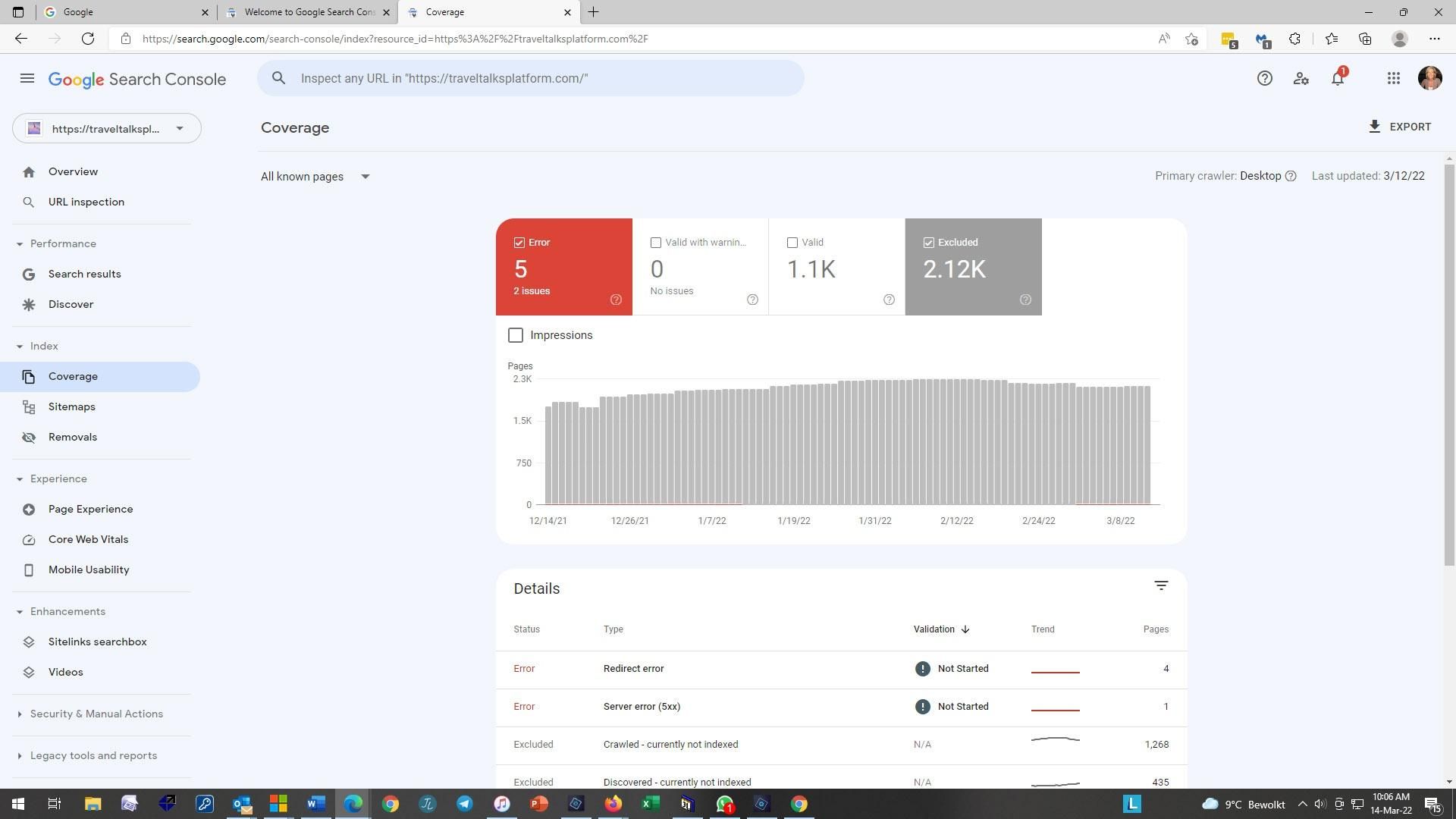Click the page vertical scrollbar
1456x819 pixels.
(x=1449, y=364)
